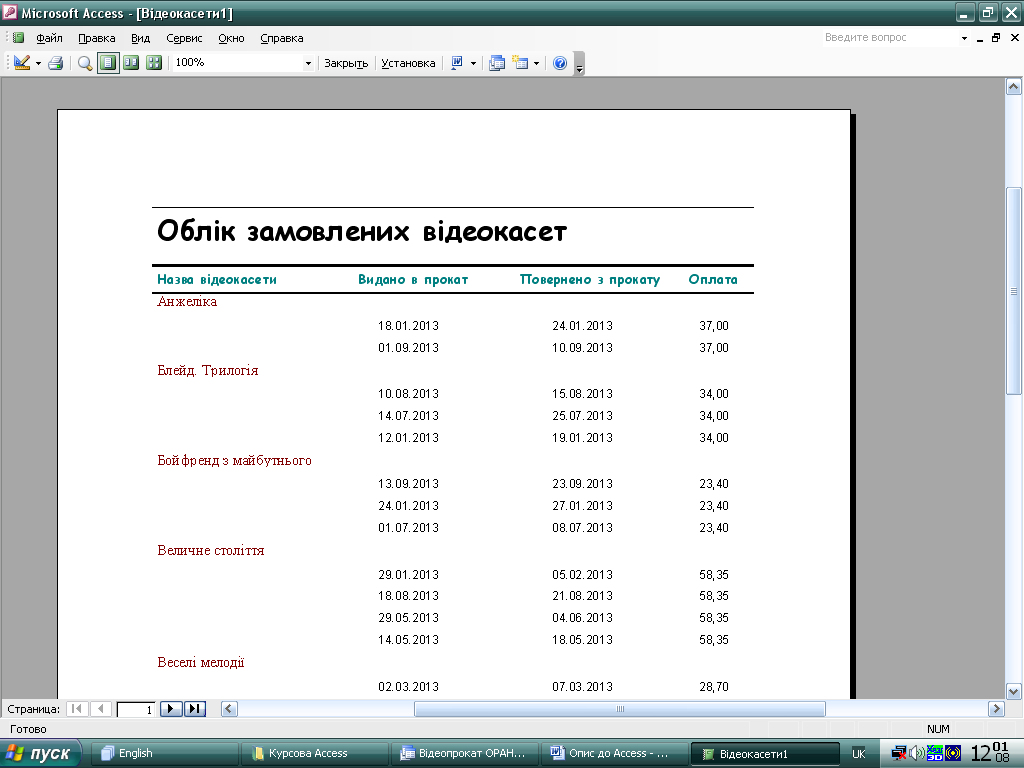The height and width of the screenshot is (768, 1024).
Task: Go to the next page button
Action: (171, 709)
